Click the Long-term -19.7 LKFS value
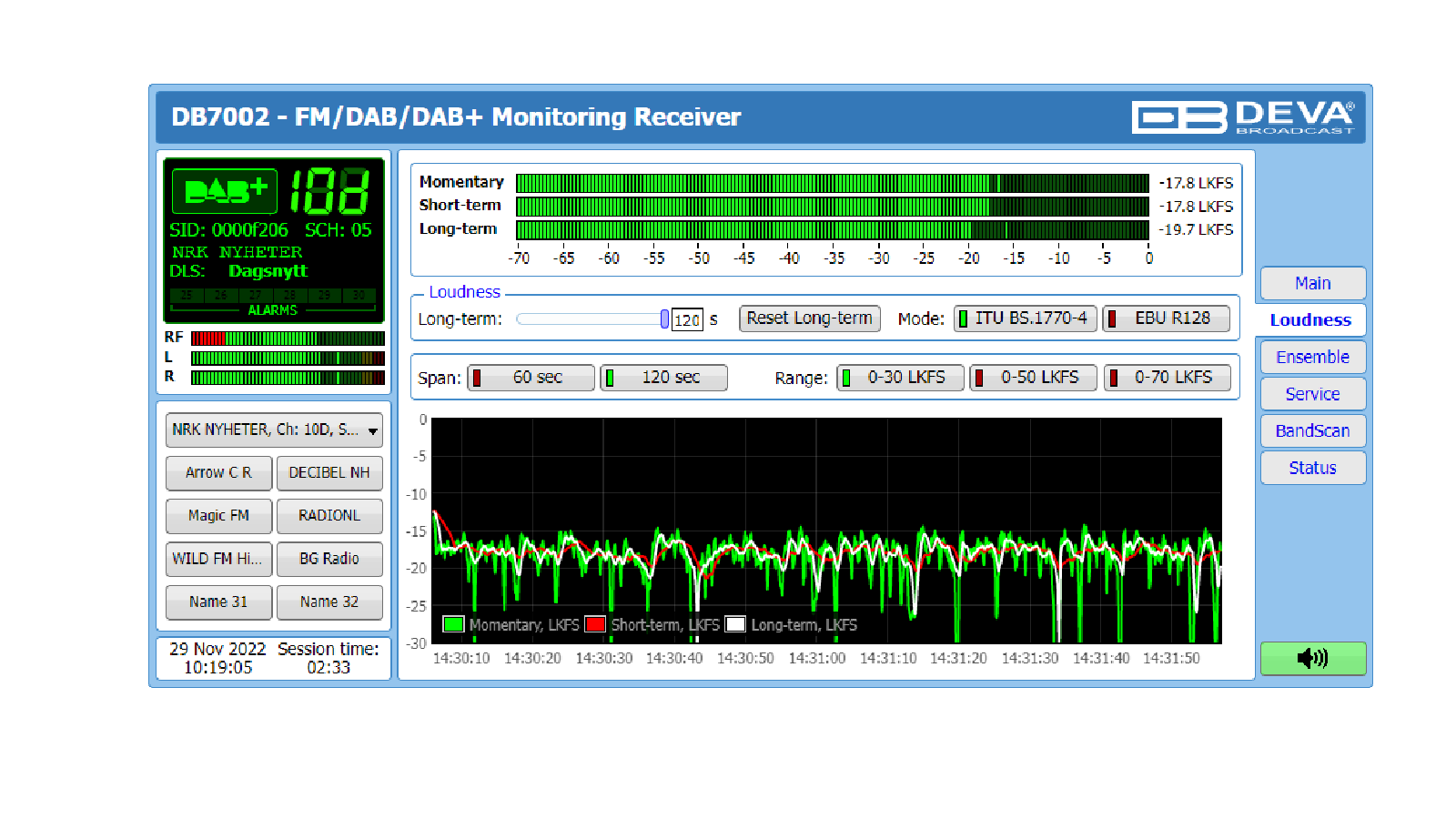Viewport: 1456px width, 819px height. [x=1196, y=229]
